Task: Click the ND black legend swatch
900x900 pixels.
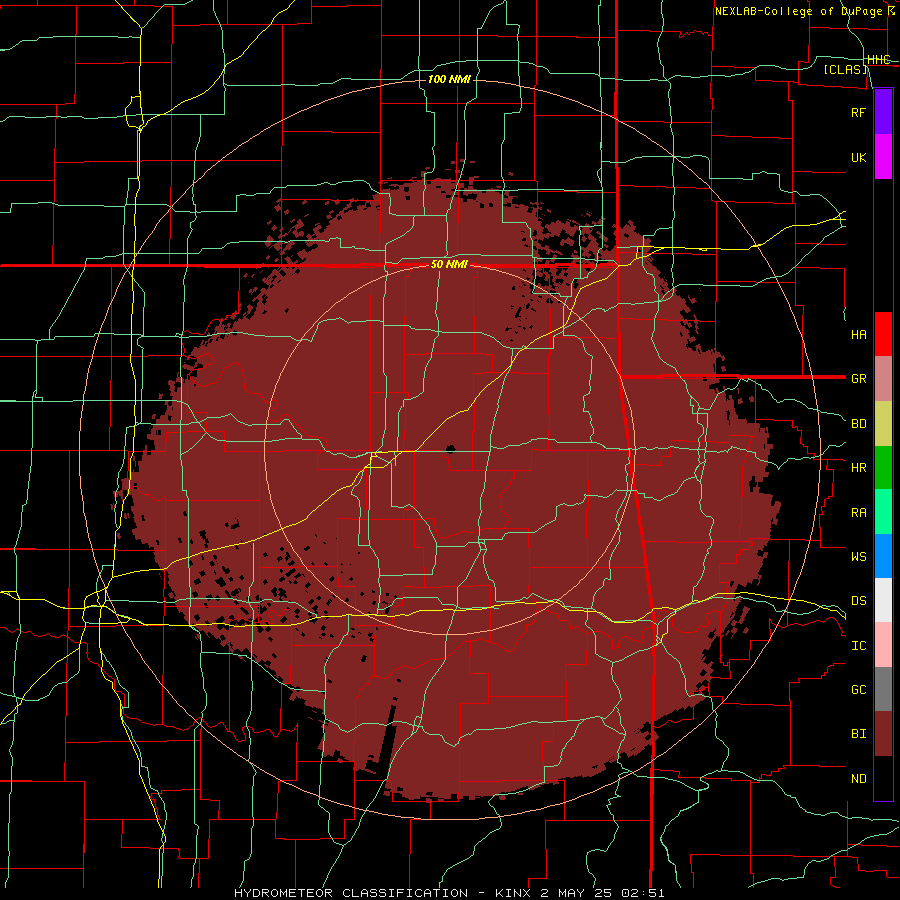Action: pyautogui.click(x=883, y=778)
